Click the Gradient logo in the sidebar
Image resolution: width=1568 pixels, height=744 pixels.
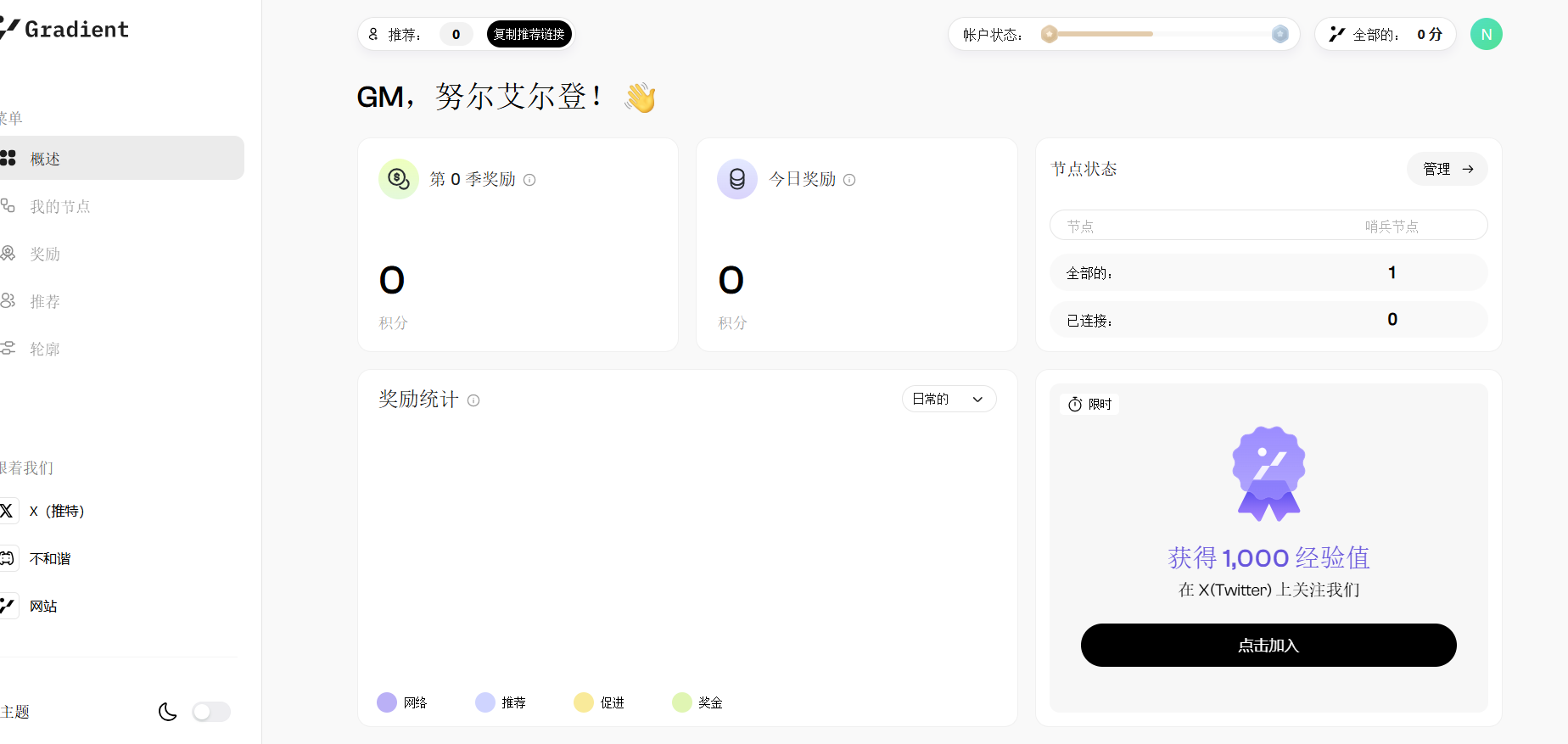pos(66,30)
